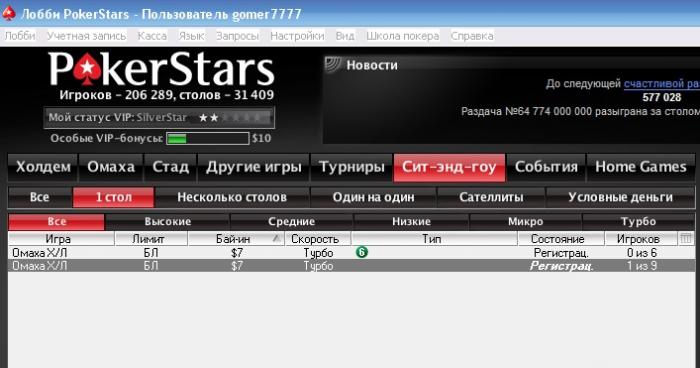
Task: Click the Раздача №64 774 000 000 news line
Action: (580, 111)
